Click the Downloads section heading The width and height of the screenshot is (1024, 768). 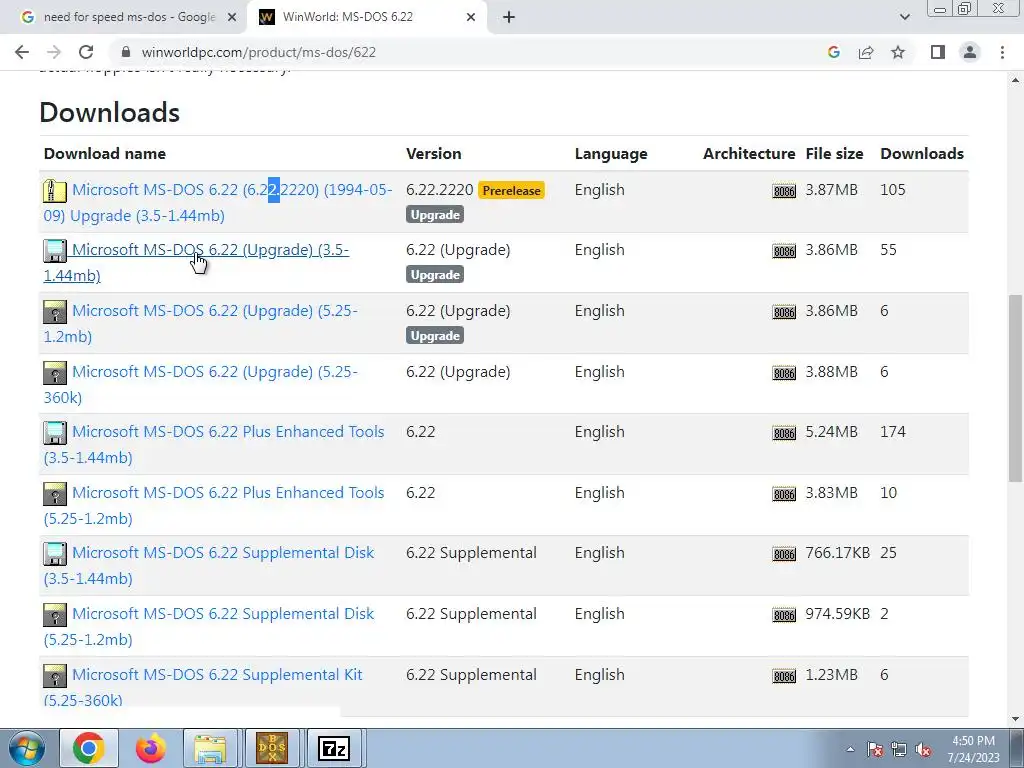(x=110, y=112)
